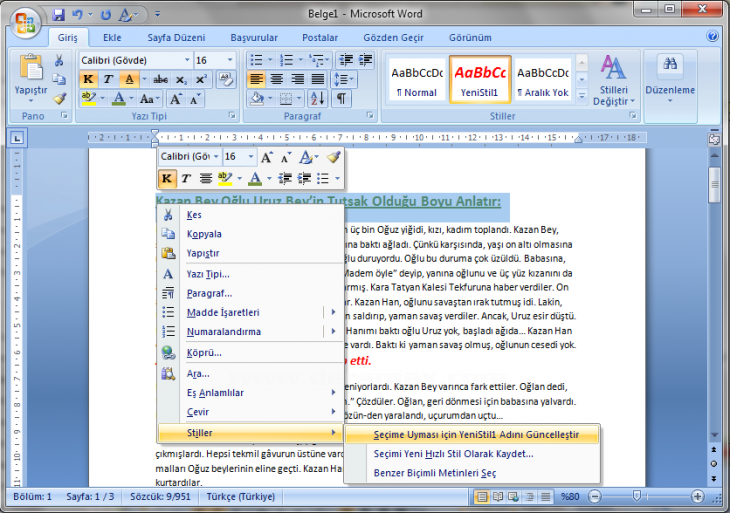Image resolution: width=730 pixels, height=513 pixels.
Task: Click the yellow text highlight color in ribbon
Action: click(x=88, y=99)
